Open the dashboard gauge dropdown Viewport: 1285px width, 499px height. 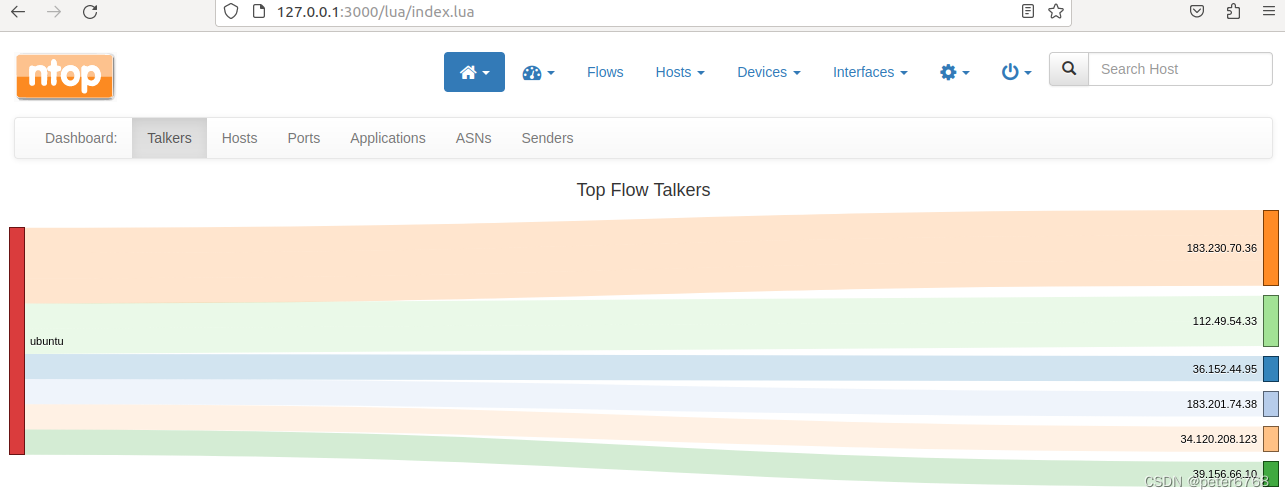538,72
